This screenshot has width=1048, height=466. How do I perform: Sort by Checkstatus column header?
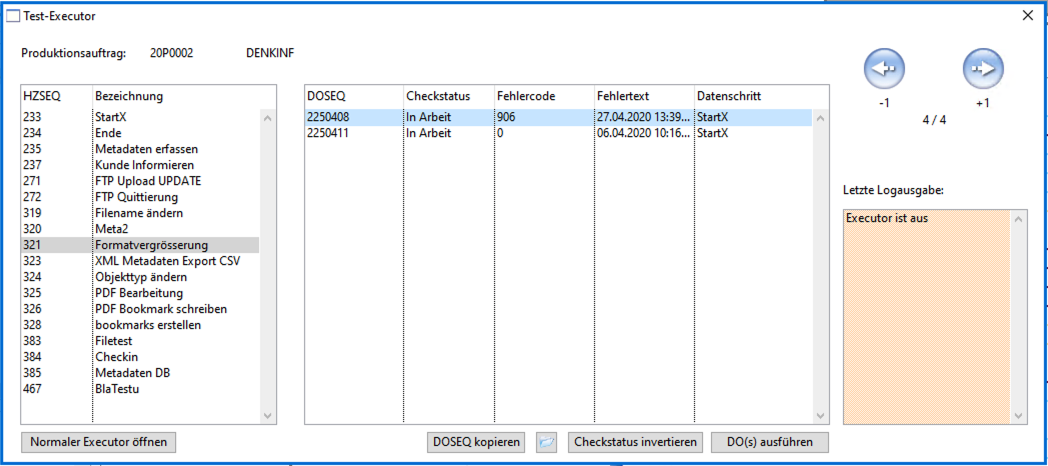pyautogui.click(x=438, y=96)
